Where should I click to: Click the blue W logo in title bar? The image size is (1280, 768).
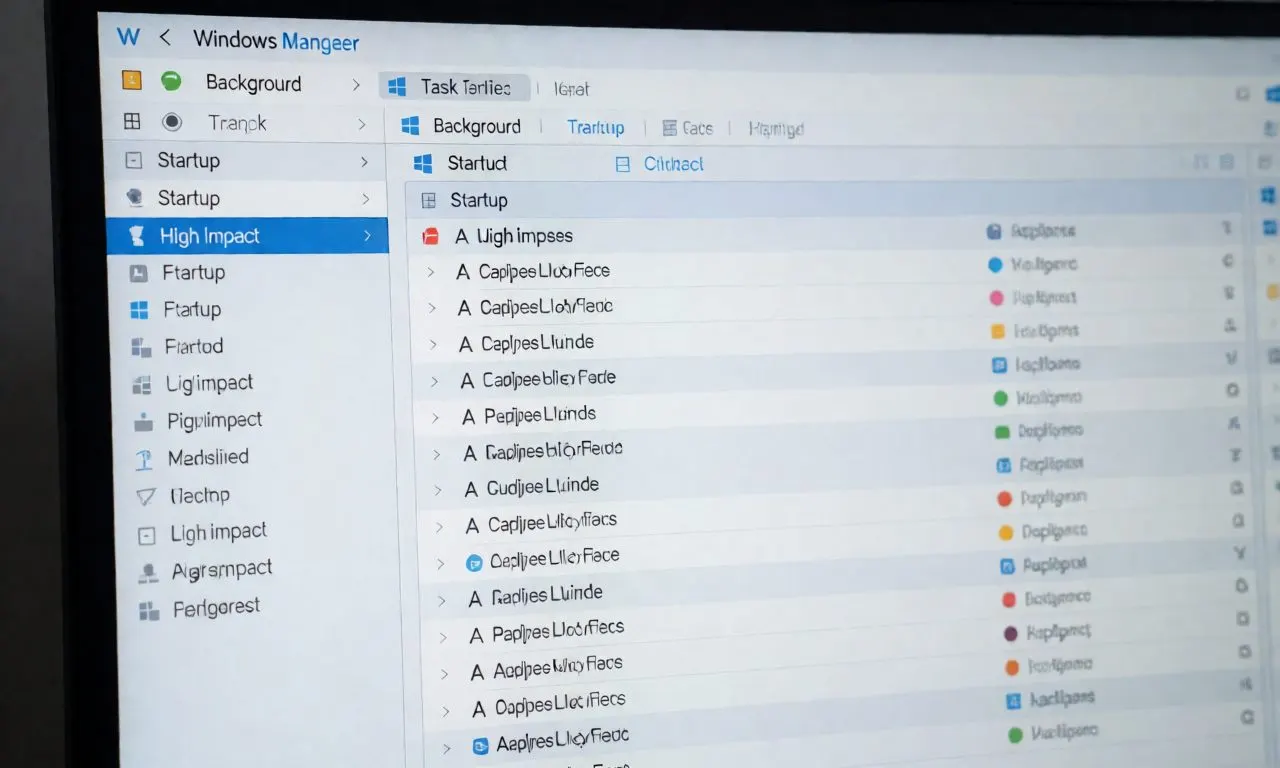click(x=128, y=38)
